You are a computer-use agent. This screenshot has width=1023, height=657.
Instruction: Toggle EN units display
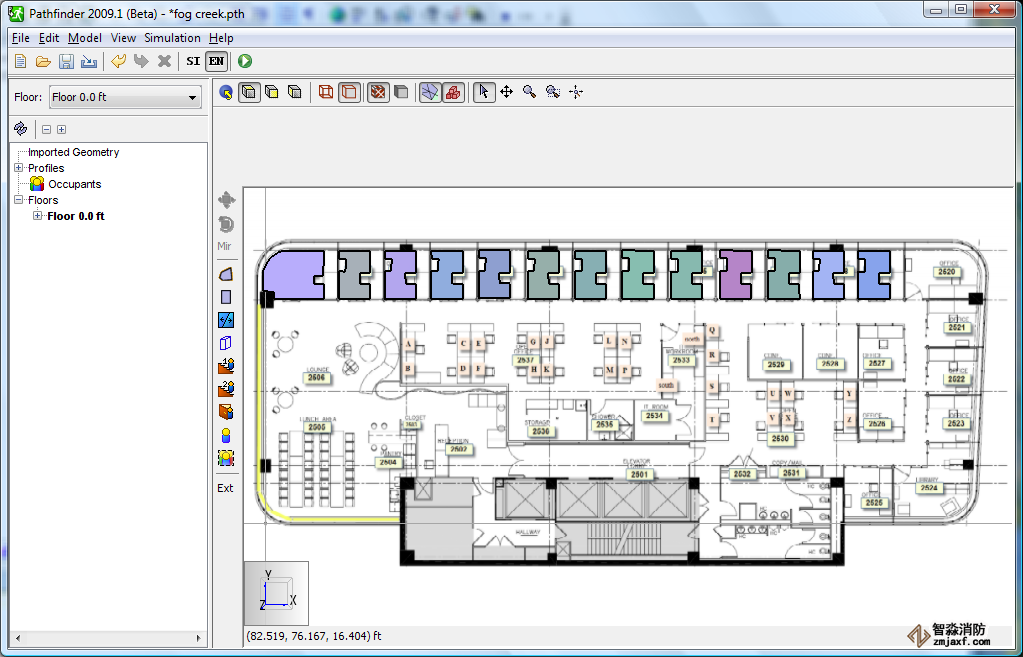coord(216,62)
